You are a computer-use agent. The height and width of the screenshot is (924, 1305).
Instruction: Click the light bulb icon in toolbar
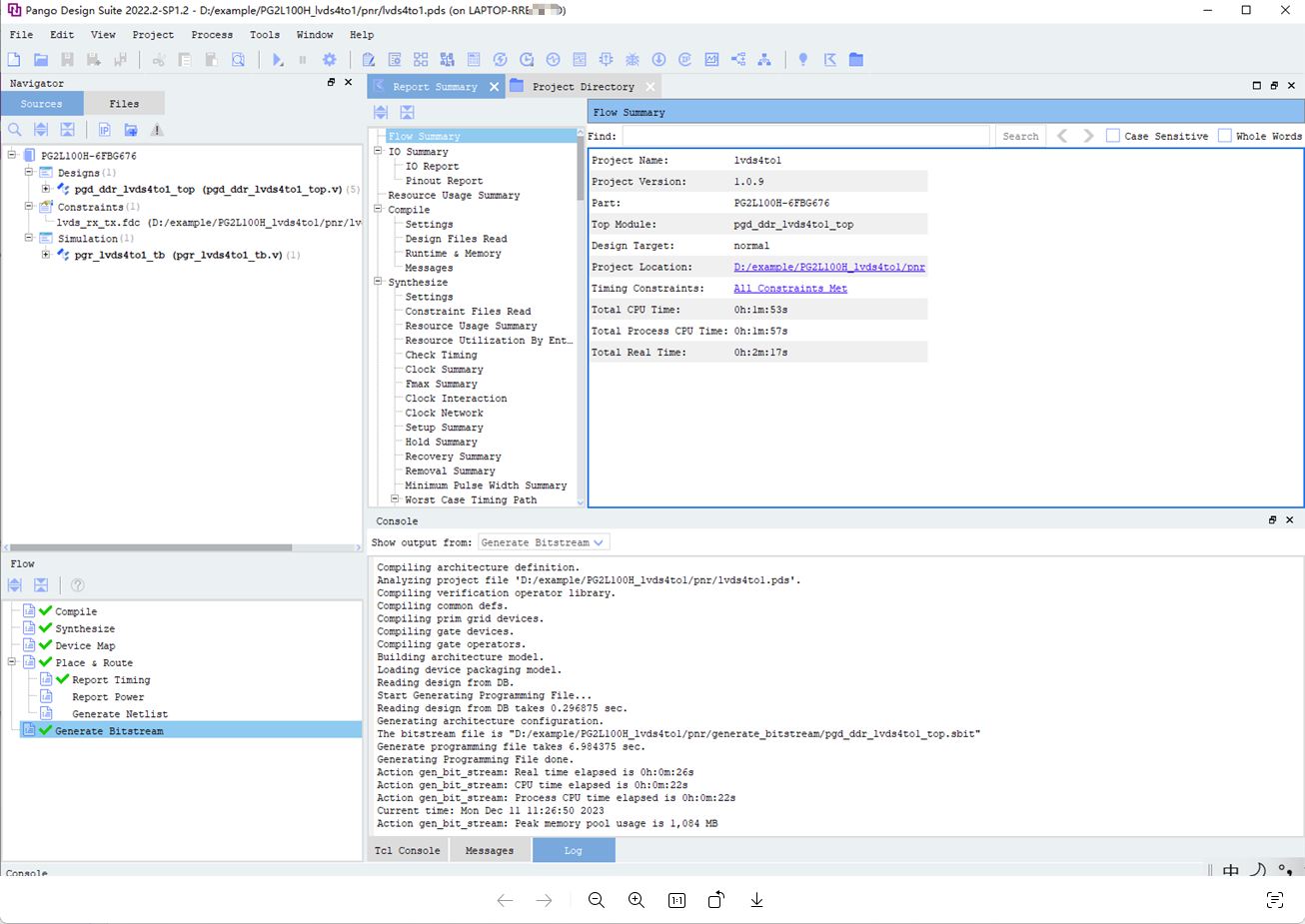(802, 60)
